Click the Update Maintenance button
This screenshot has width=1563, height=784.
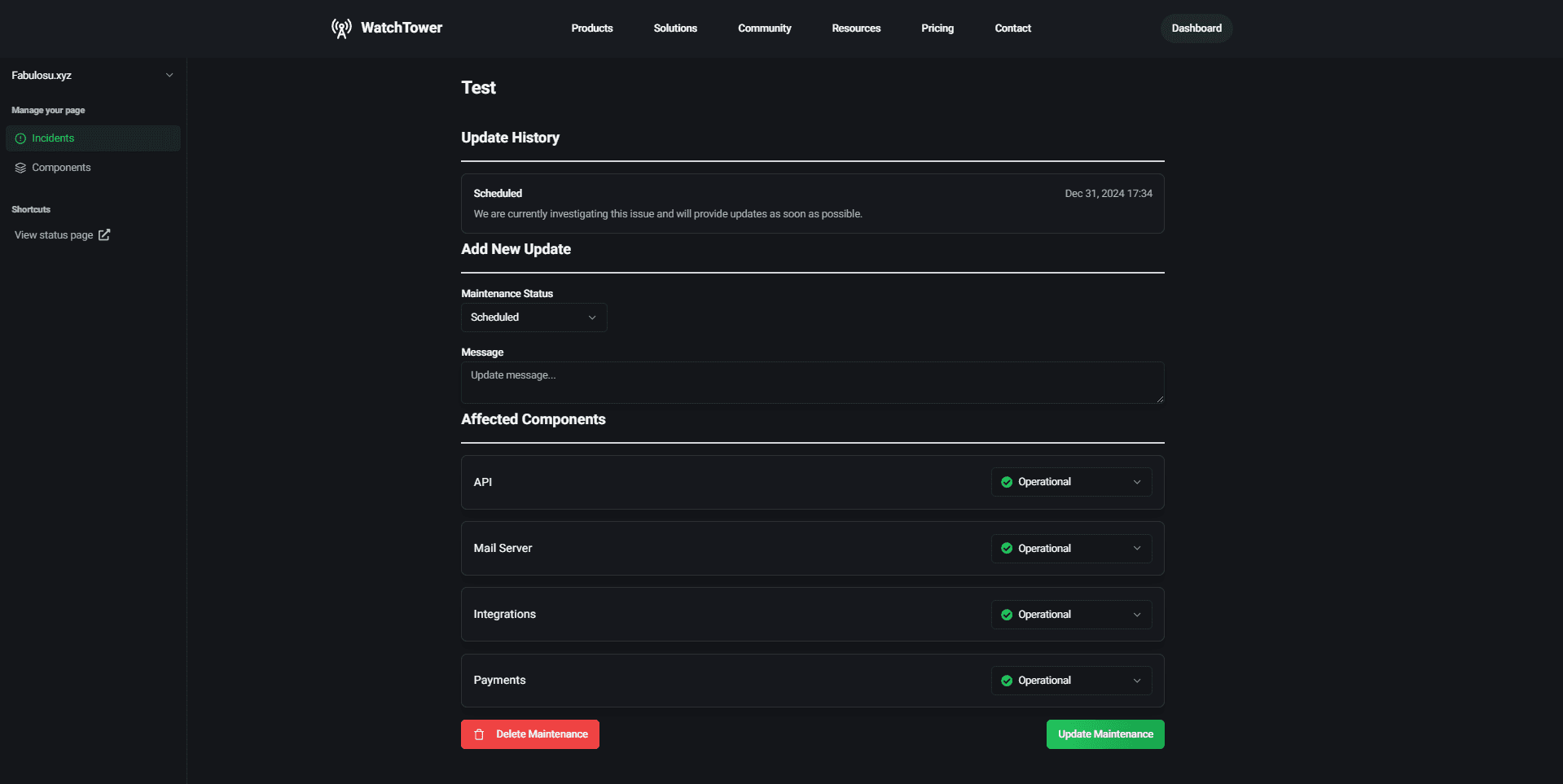tap(1104, 734)
